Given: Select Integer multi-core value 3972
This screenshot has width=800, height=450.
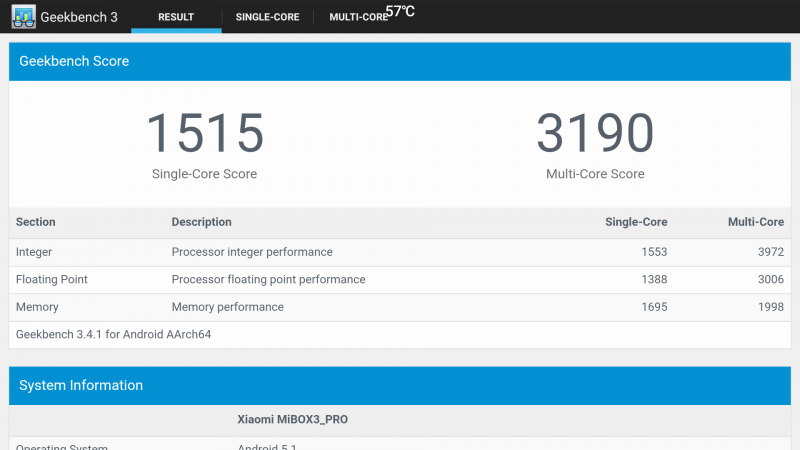Looking at the screenshot, I should (x=771, y=252).
